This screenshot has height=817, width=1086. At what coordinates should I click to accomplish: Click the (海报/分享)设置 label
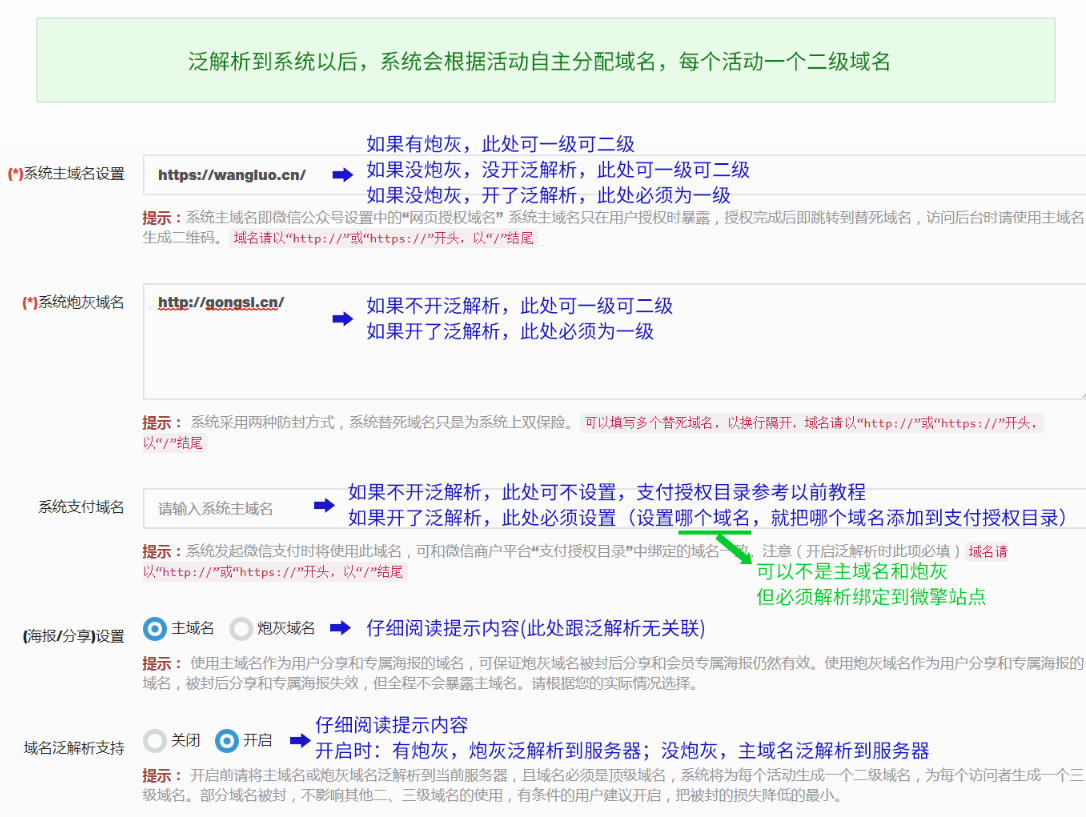[73, 636]
